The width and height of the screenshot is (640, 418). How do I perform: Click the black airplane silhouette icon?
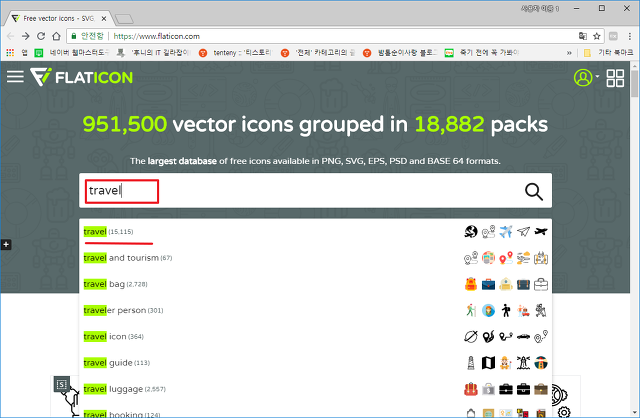[x=541, y=231]
